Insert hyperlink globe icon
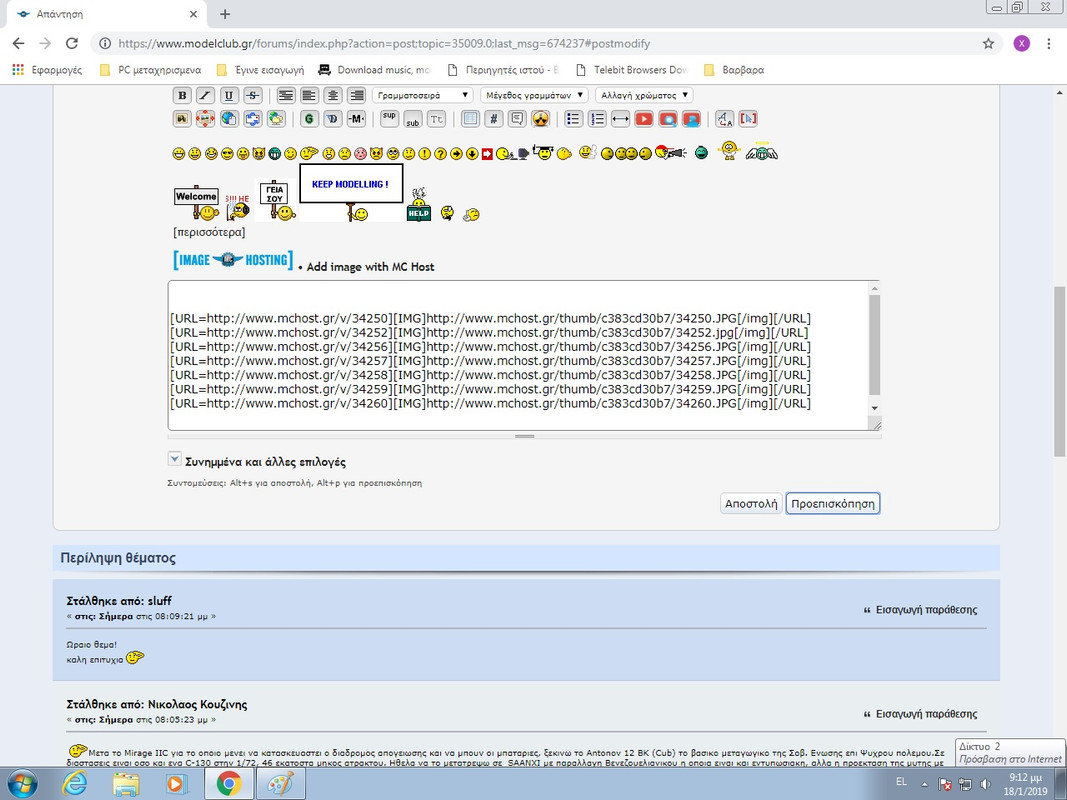Screen dimensions: 1067x800 [229, 119]
